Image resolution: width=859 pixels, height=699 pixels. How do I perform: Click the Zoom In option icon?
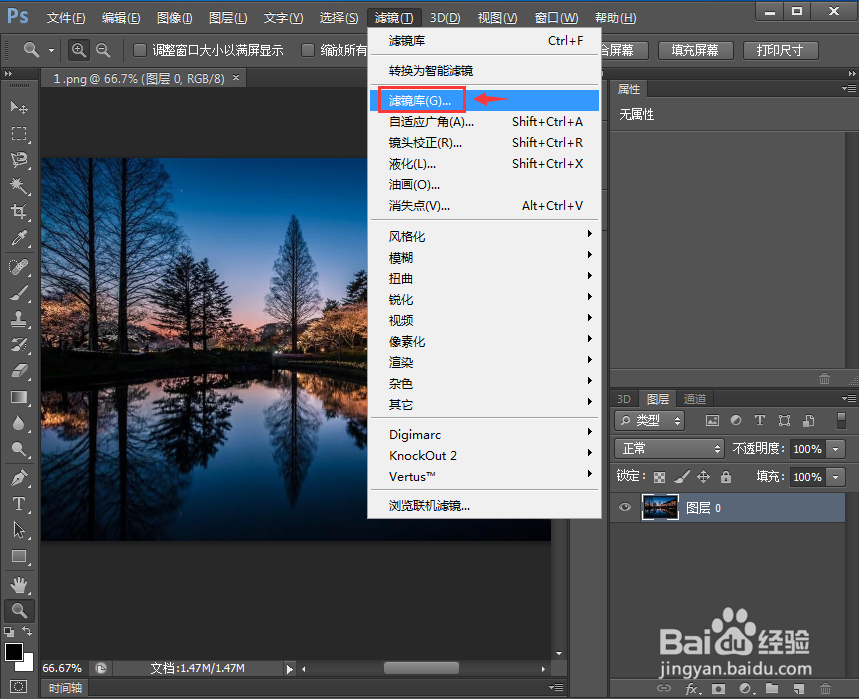pos(79,50)
